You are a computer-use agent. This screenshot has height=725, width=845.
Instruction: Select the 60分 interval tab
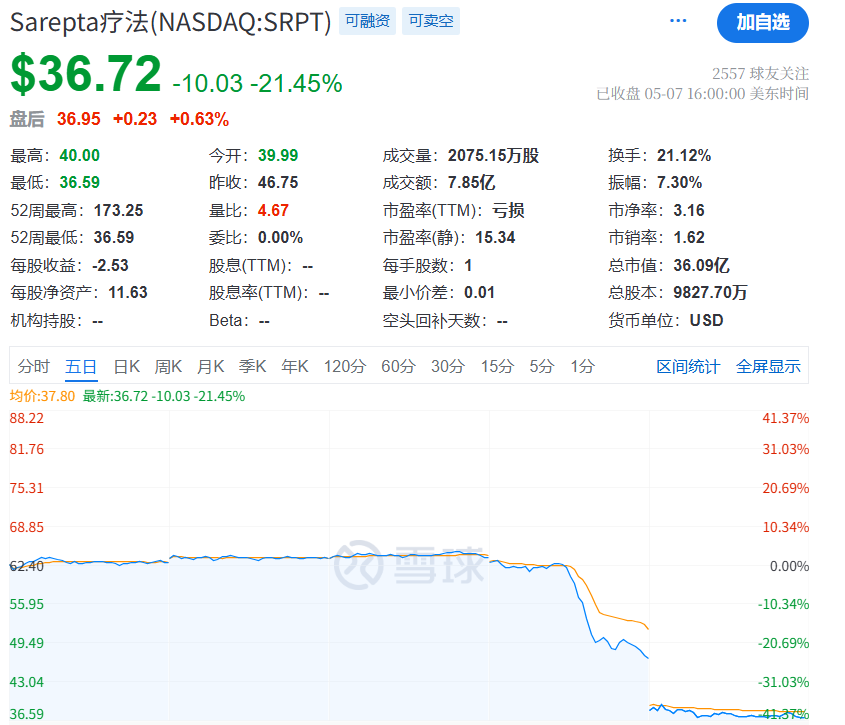coord(398,367)
